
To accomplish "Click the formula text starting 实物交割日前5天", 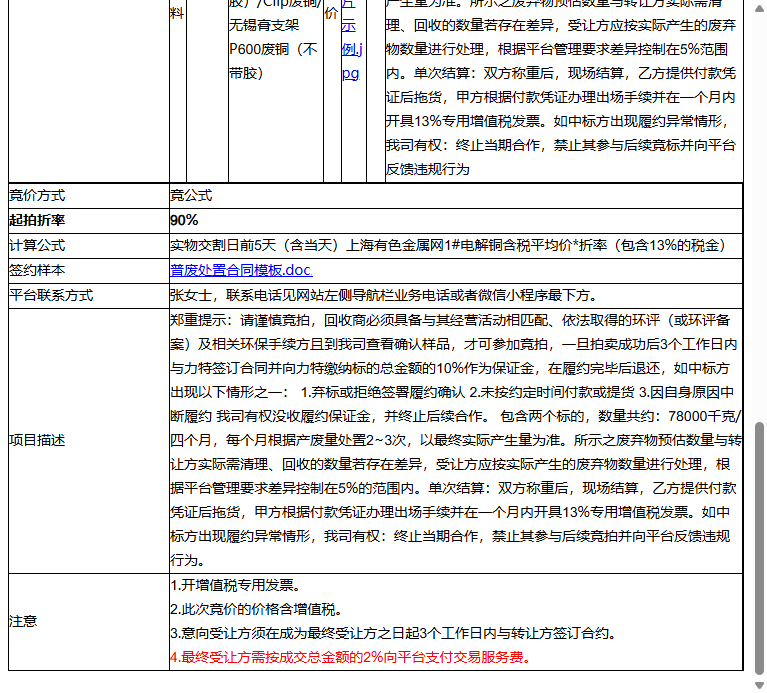I will [x=449, y=246].
